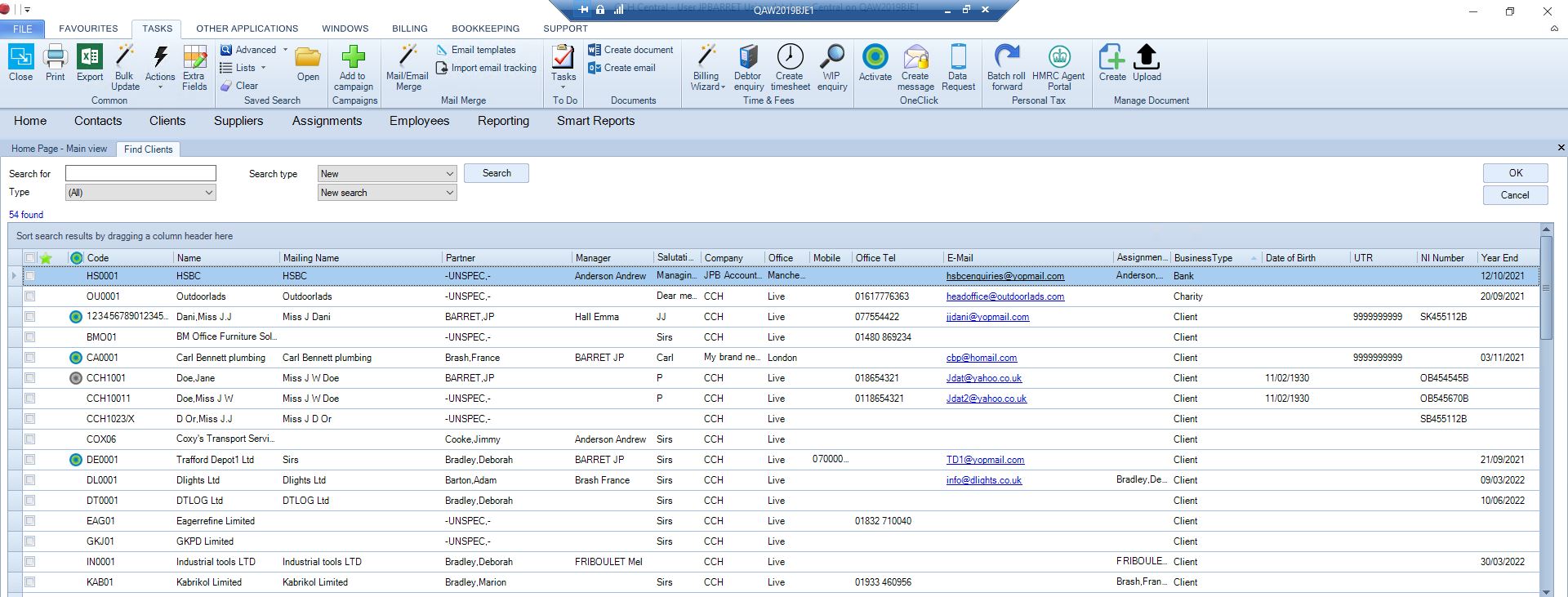Click the Search button
The width and height of the screenshot is (1568, 597).
tap(497, 173)
